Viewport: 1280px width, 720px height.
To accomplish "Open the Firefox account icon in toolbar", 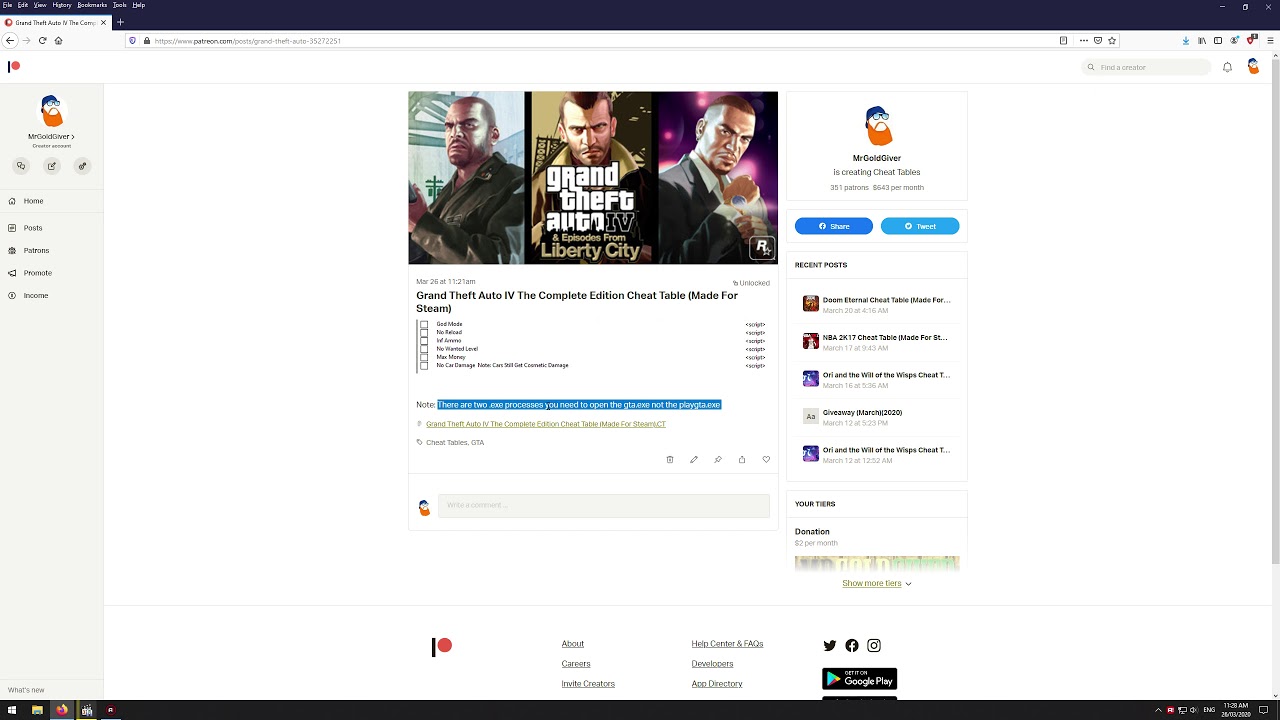I will pyautogui.click(x=1235, y=41).
